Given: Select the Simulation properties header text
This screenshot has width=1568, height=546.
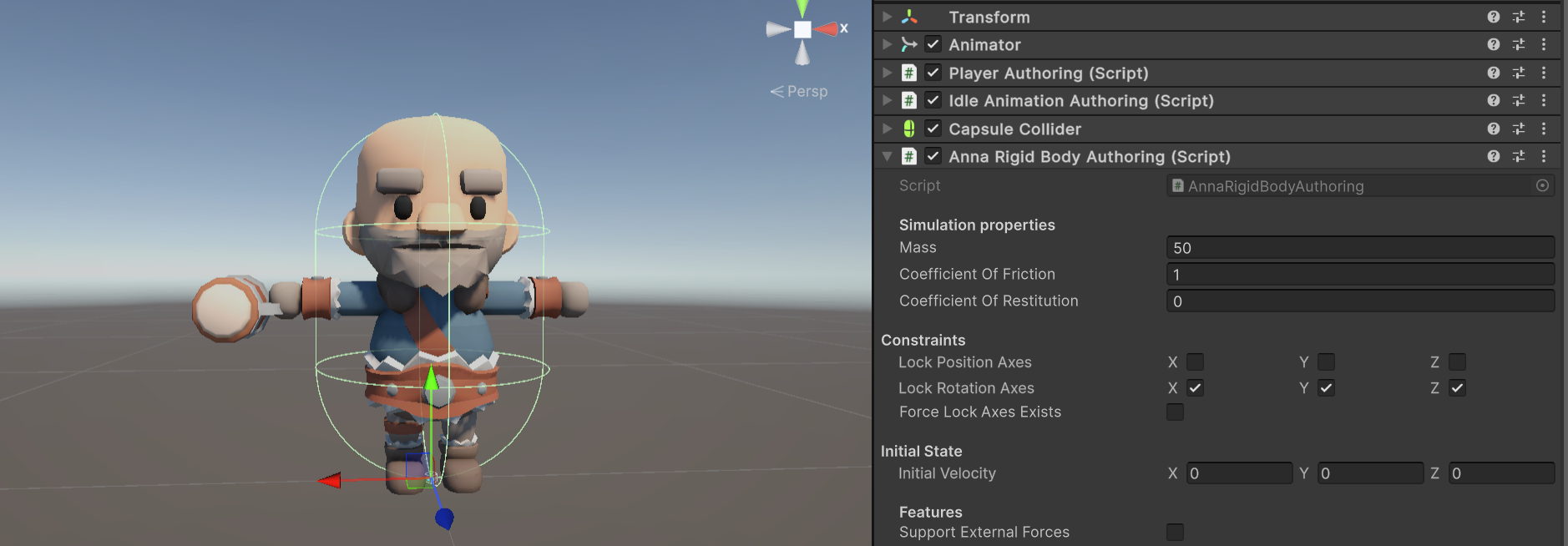Looking at the screenshot, I should [977, 225].
